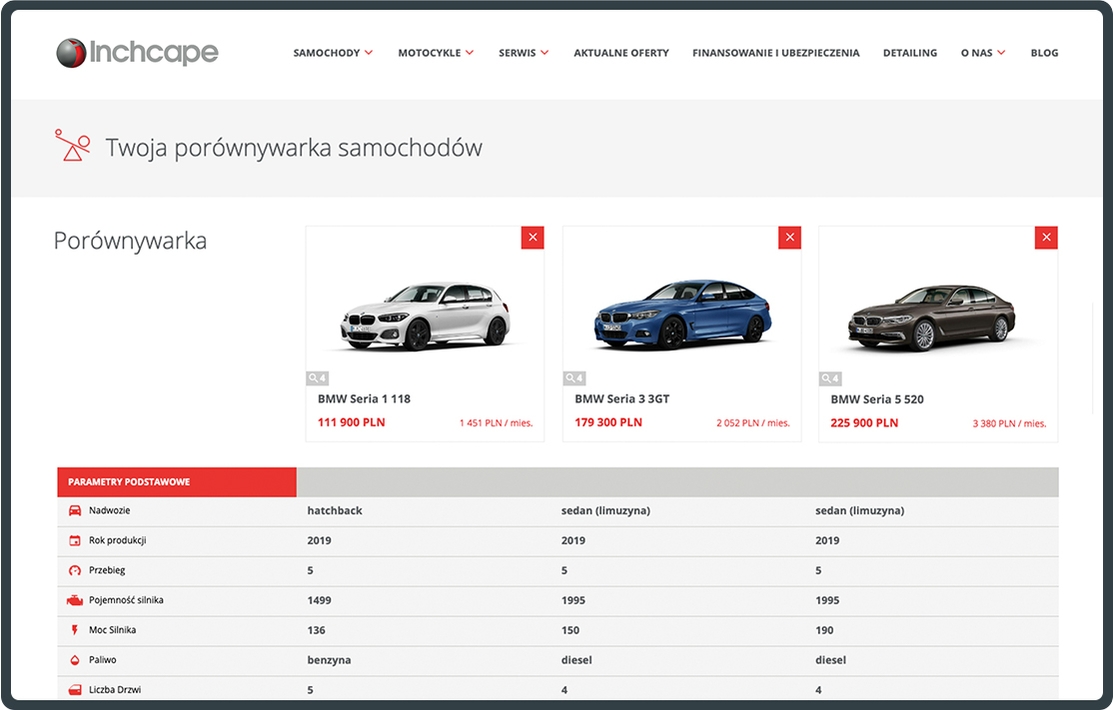Open the AKTUALNE OFERTY menu item

pyautogui.click(x=621, y=53)
